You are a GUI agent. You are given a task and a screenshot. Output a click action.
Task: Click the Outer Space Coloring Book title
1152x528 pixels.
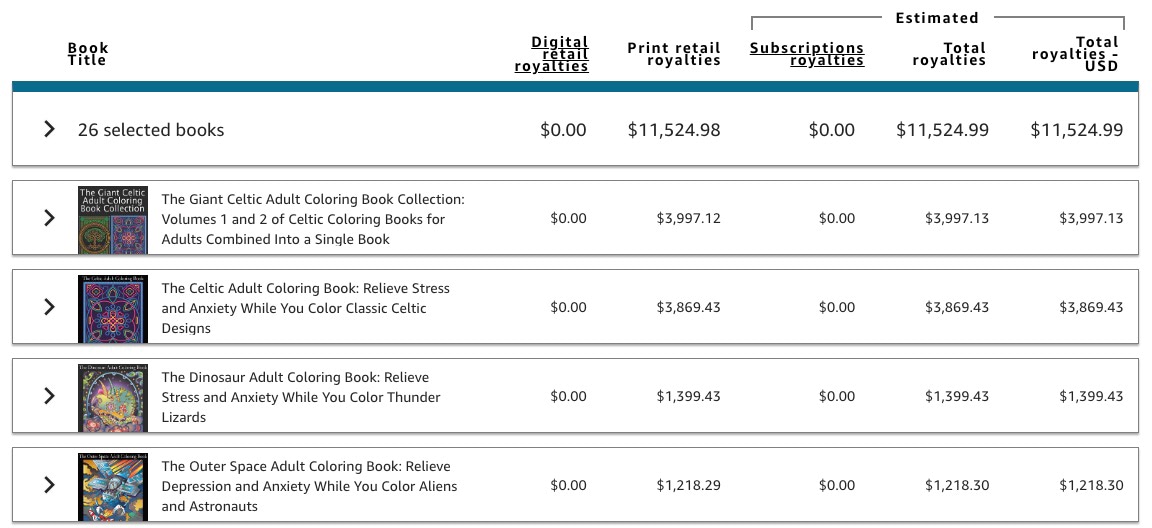(x=309, y=486)
